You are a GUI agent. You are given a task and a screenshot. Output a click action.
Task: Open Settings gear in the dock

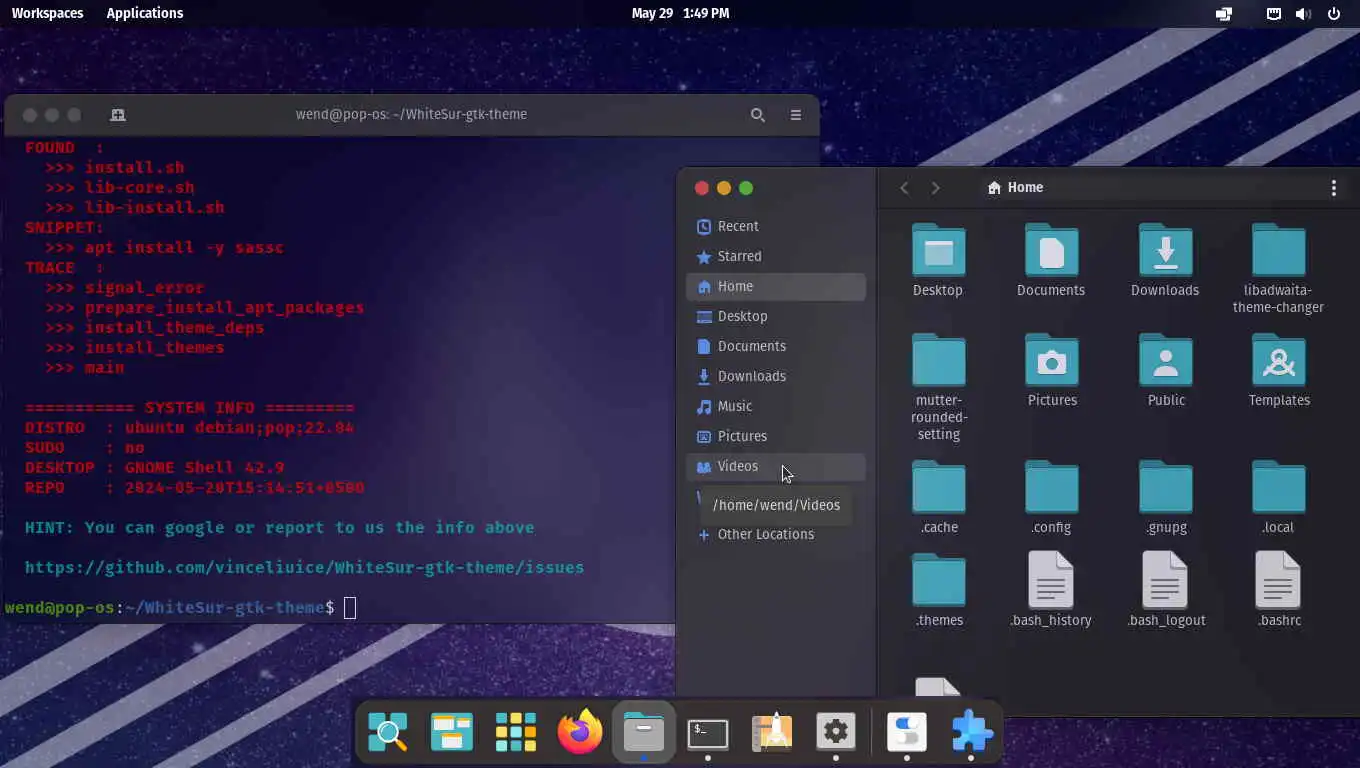pos(836,733)
